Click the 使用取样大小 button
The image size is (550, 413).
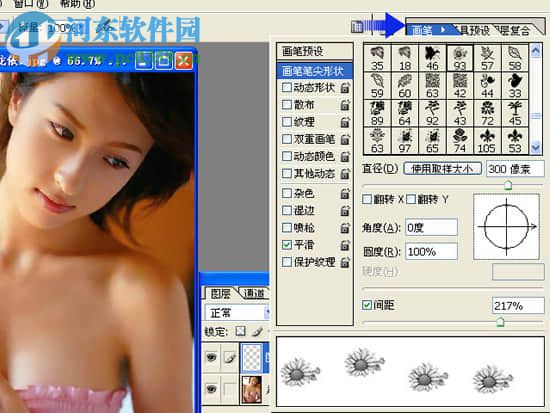coord(442,169)
